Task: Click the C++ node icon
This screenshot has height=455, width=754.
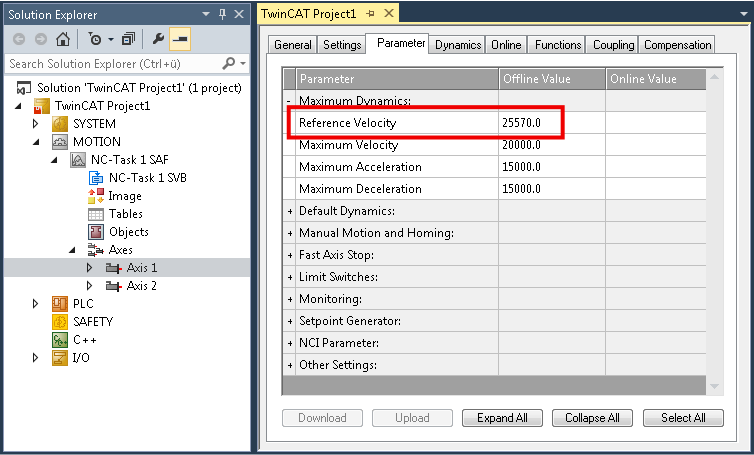Action: pyautogui.click(x=60, y=340)
